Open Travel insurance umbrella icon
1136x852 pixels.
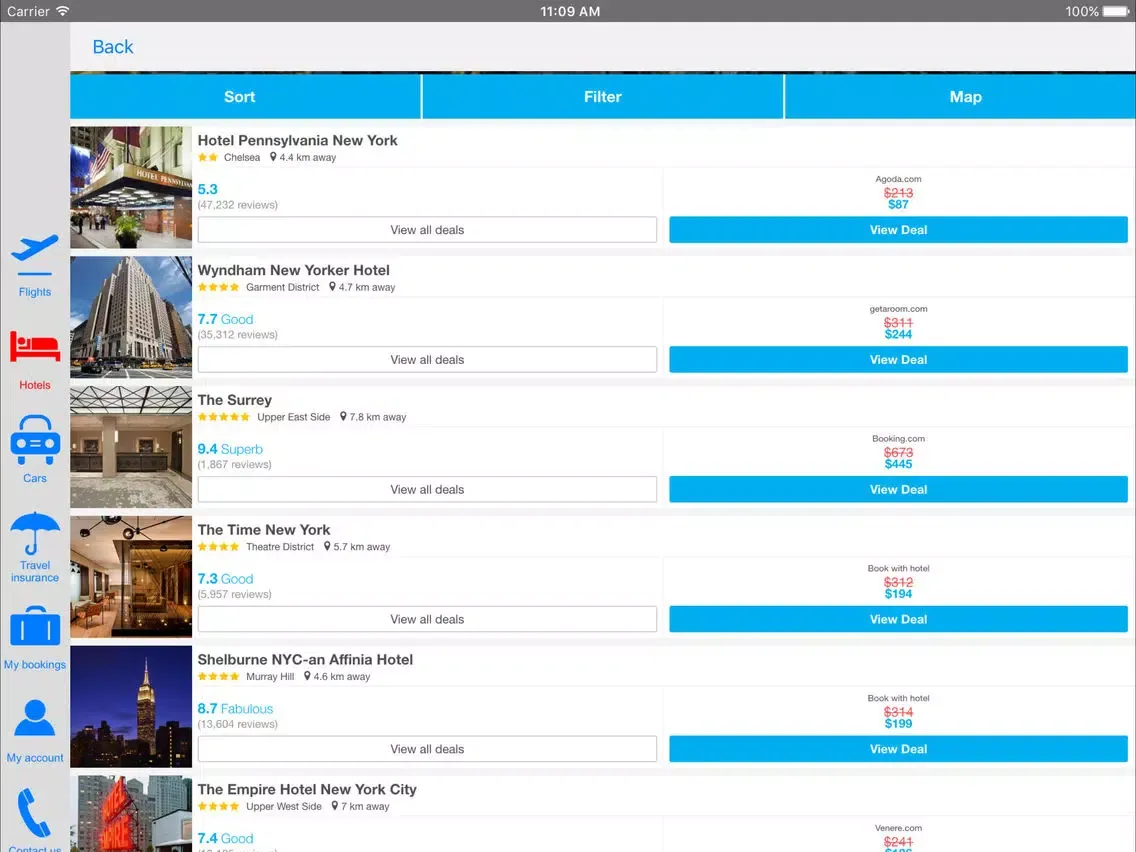(x=35, y=533)
